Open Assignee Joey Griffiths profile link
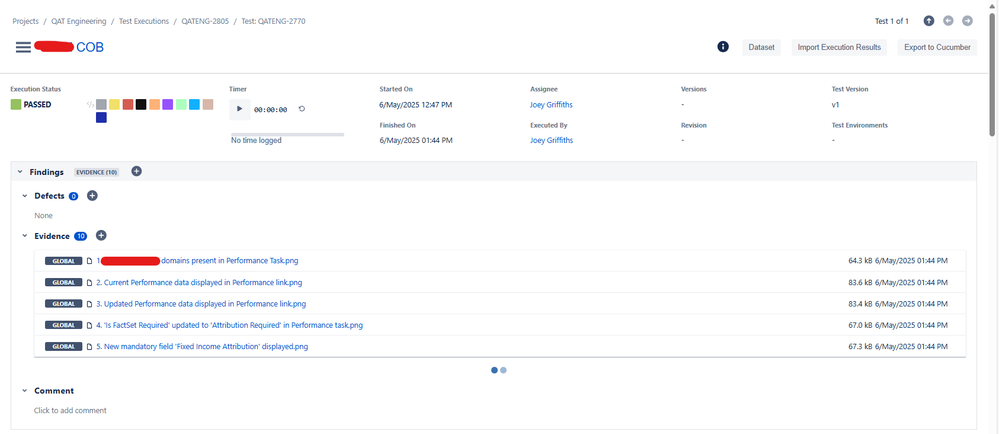This screenshot has height=434, width=999. (x=551, y=105)
